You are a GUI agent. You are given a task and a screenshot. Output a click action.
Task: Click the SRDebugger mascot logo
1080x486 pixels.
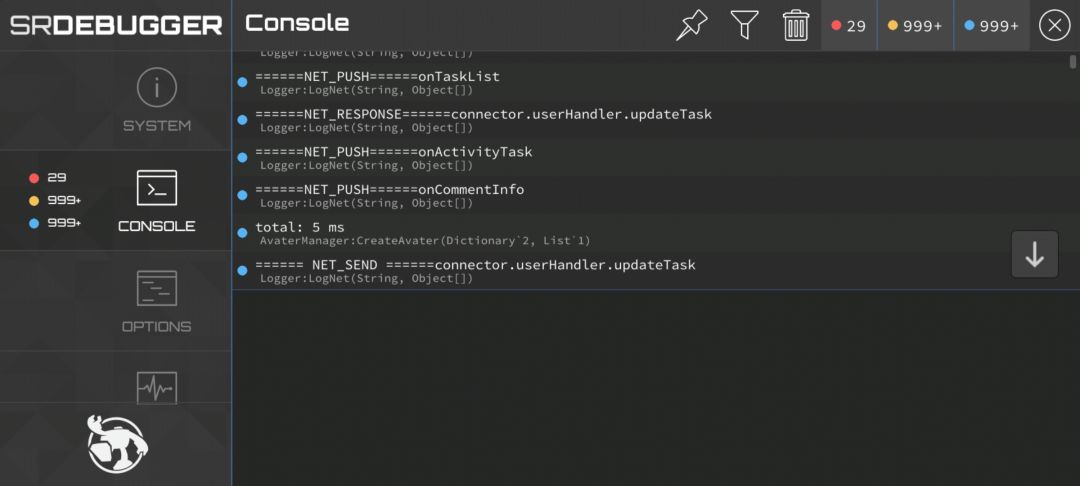pos(117,444)
